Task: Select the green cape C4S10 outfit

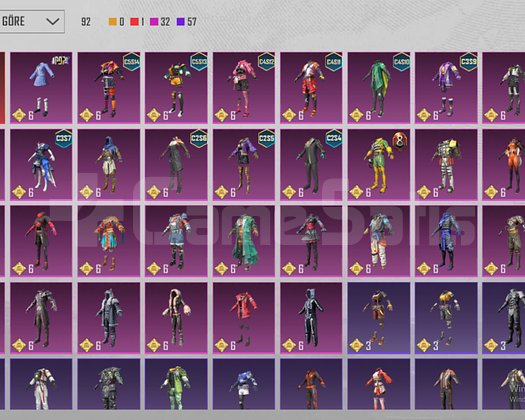Action: coord(379,88)
